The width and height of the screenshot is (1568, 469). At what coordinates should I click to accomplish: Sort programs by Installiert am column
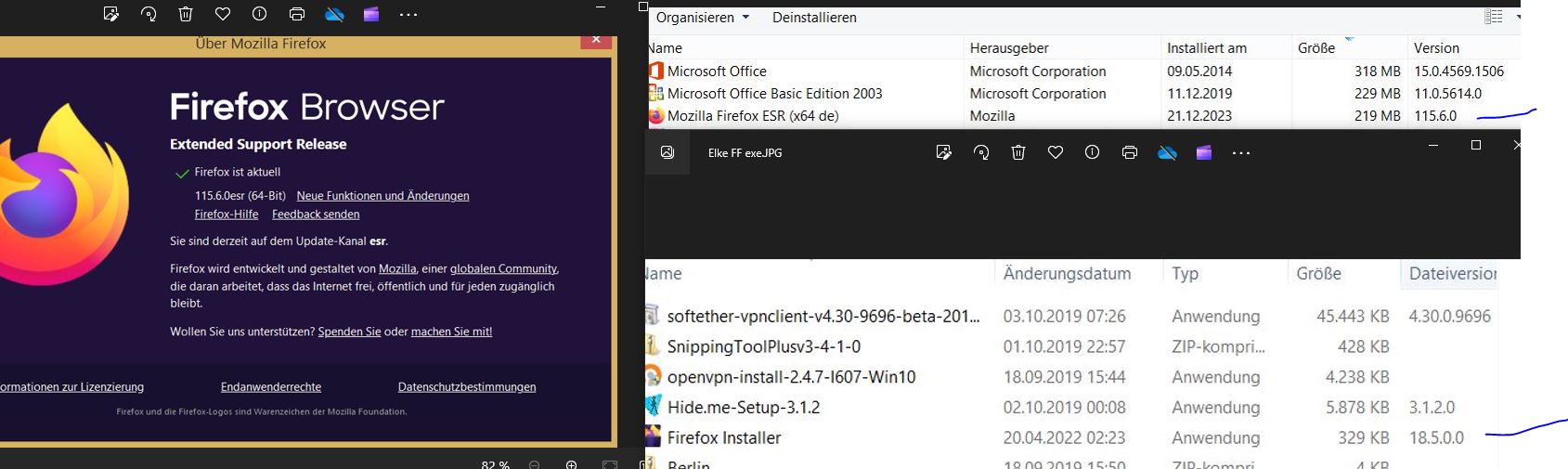1207,48
